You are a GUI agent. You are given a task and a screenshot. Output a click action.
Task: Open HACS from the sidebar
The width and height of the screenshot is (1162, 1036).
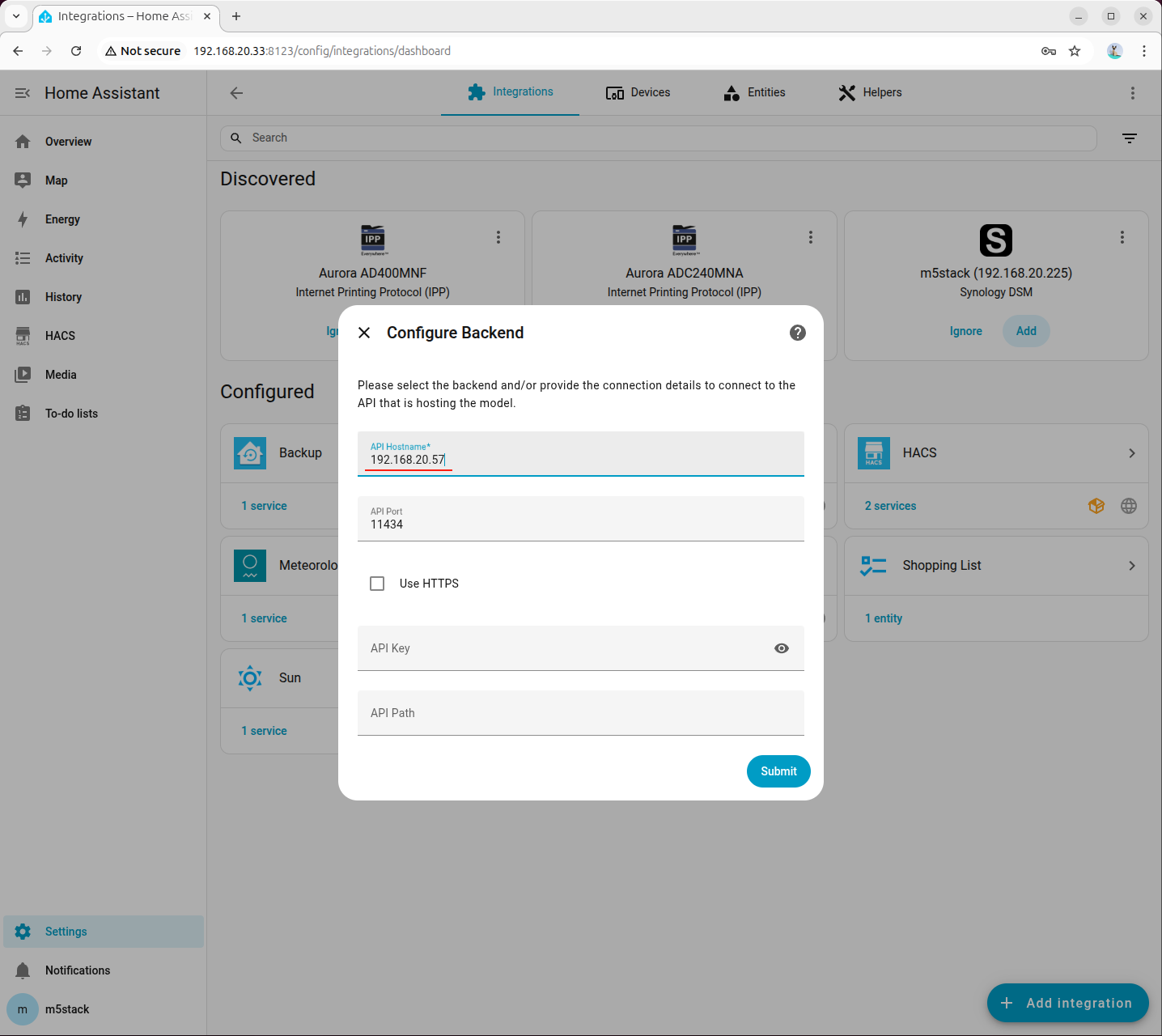tap(60, 336)
